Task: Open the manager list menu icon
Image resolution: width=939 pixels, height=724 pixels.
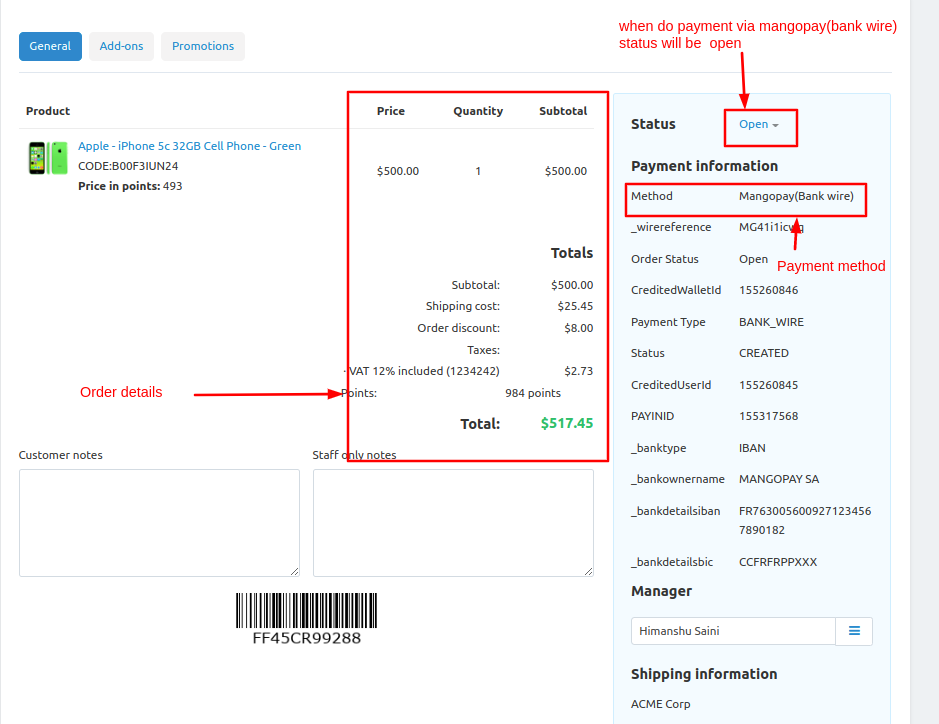Action: [x=855, y=631]
